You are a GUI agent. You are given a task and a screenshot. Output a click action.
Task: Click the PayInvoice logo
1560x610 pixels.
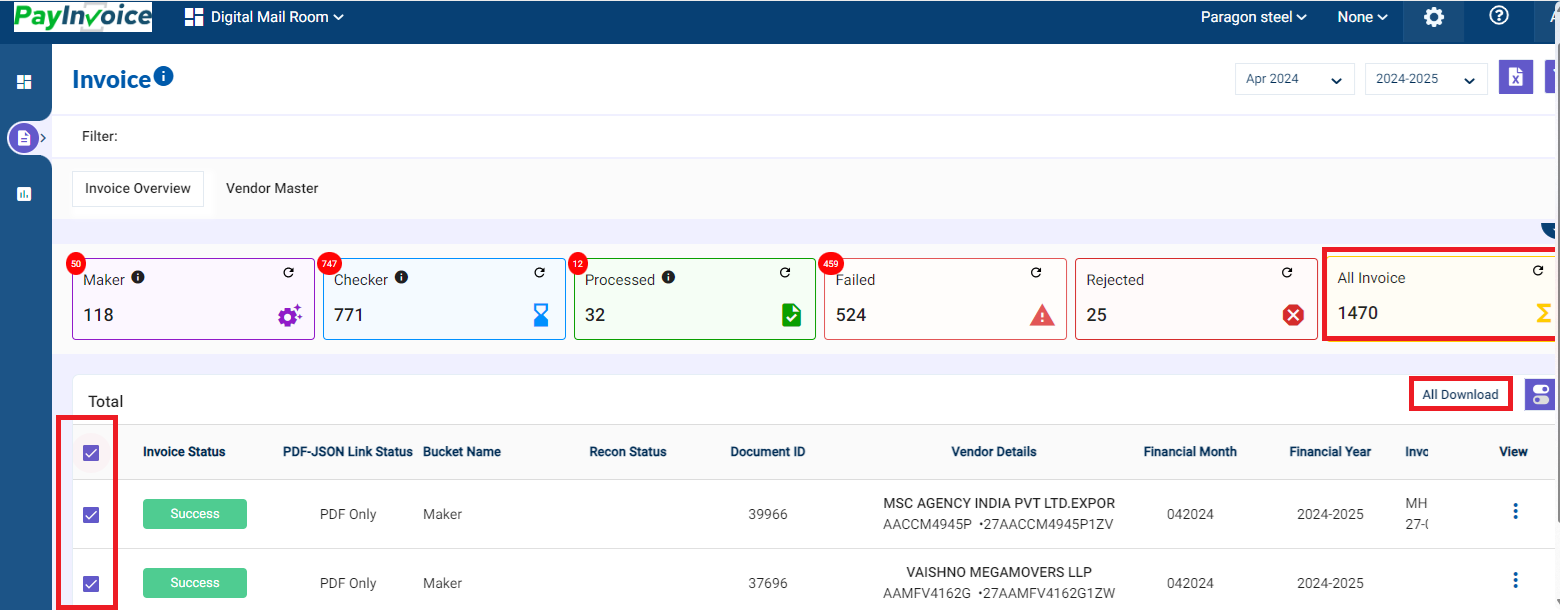[x=83, y=17]
